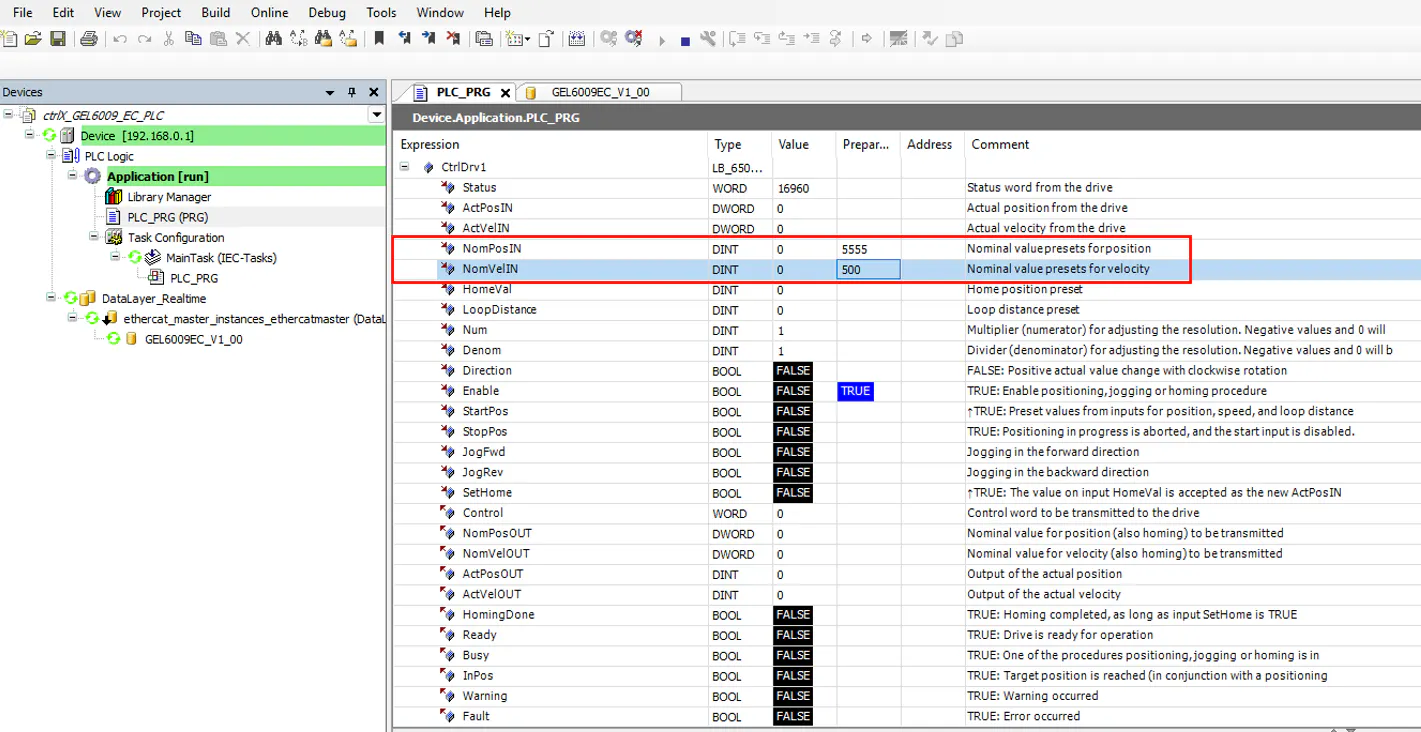Open the dropdown beside ctrlX_GEL6009_EC_PLC project

point(376,115)
